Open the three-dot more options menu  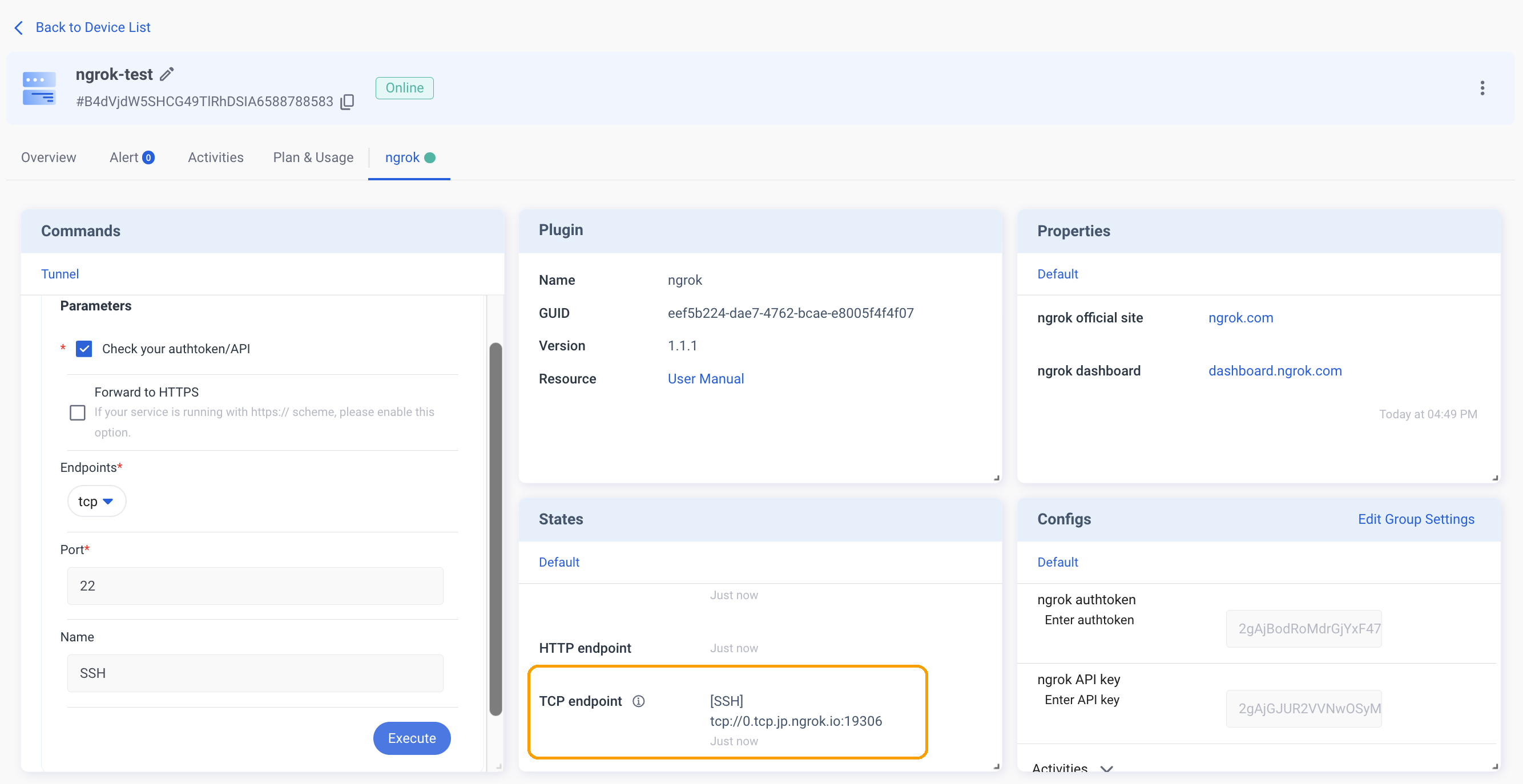[x=1482, y=88]
